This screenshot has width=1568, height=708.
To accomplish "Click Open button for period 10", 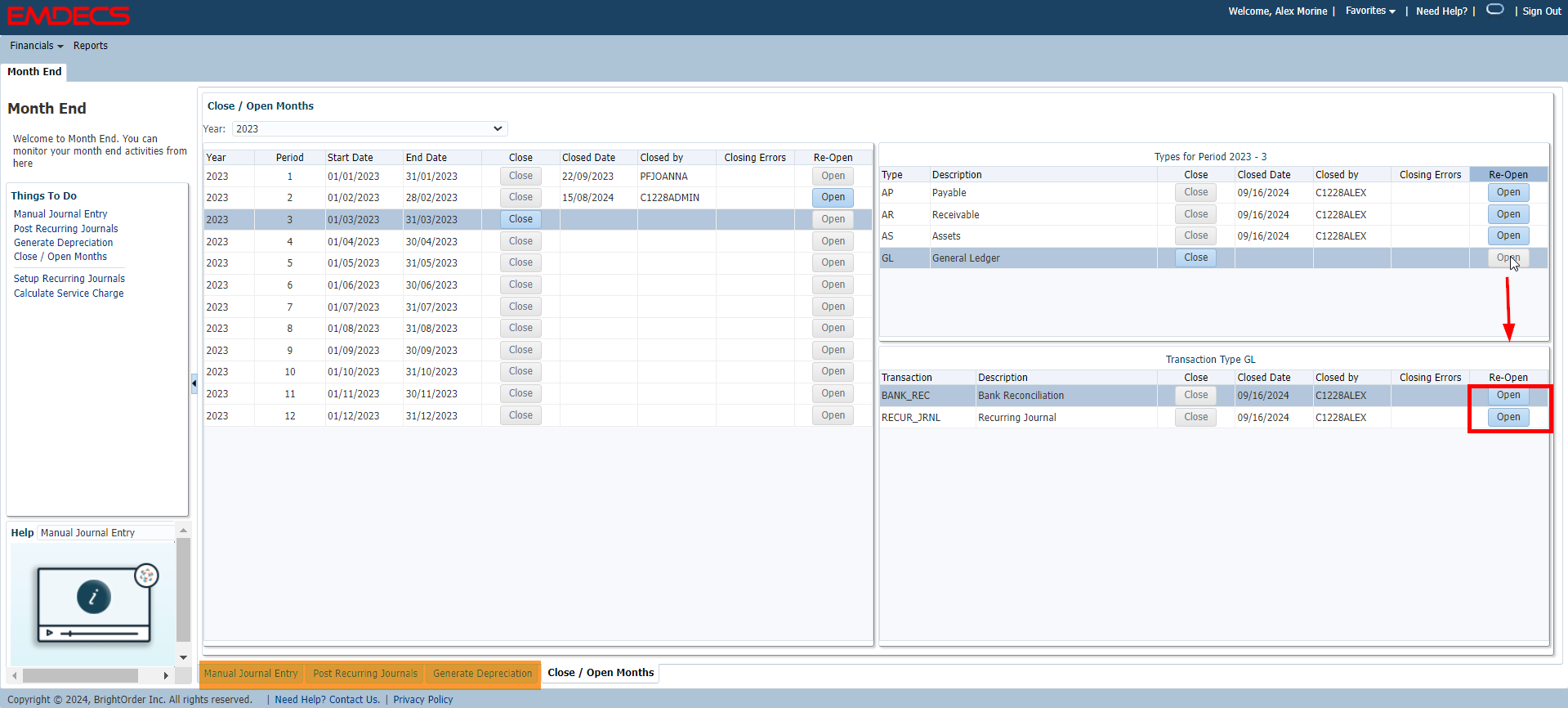I will 833,371.
